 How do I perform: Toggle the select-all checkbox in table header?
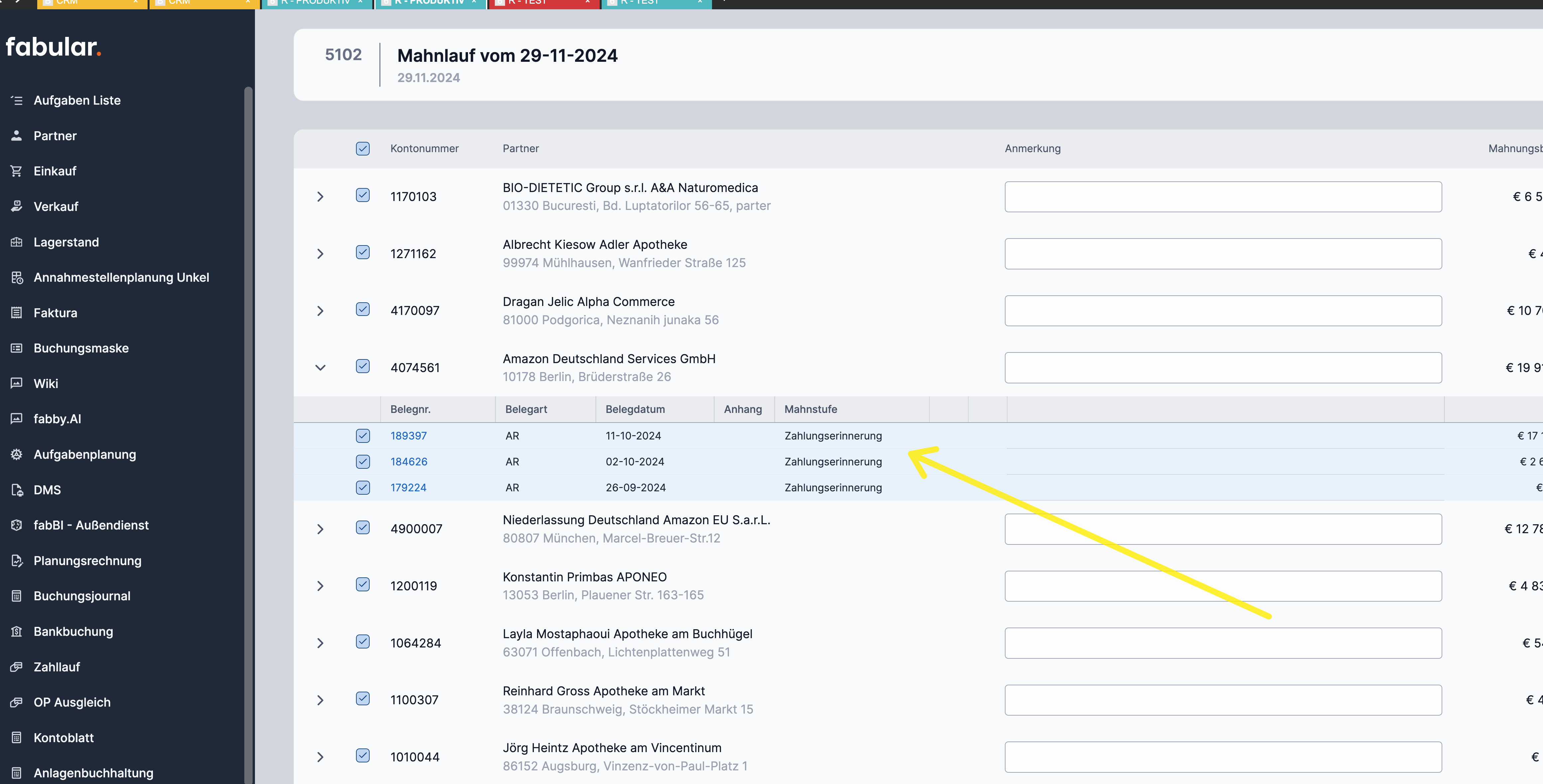pyautogui.click(x=362, y=148)
